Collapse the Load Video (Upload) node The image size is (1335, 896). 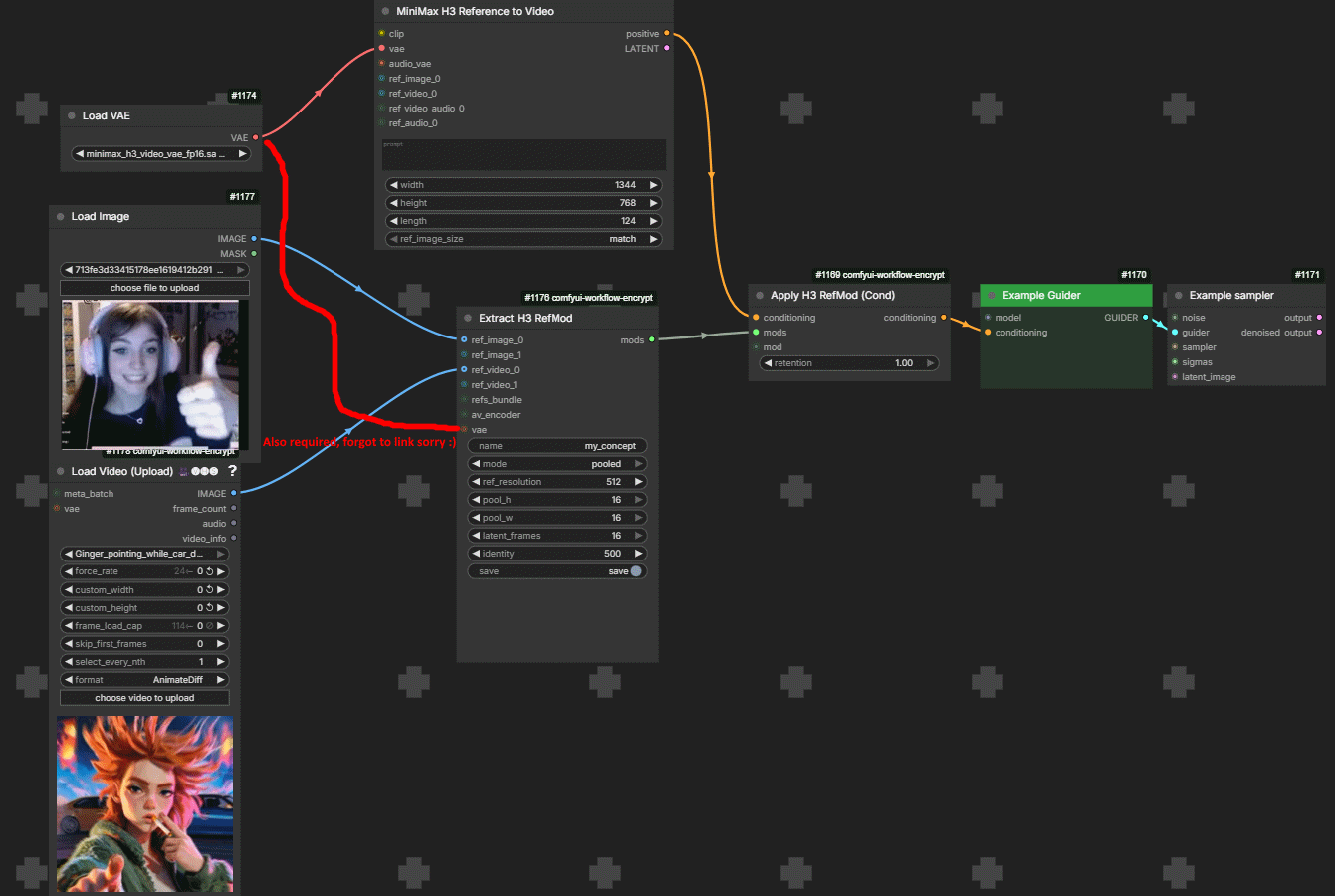61,472
